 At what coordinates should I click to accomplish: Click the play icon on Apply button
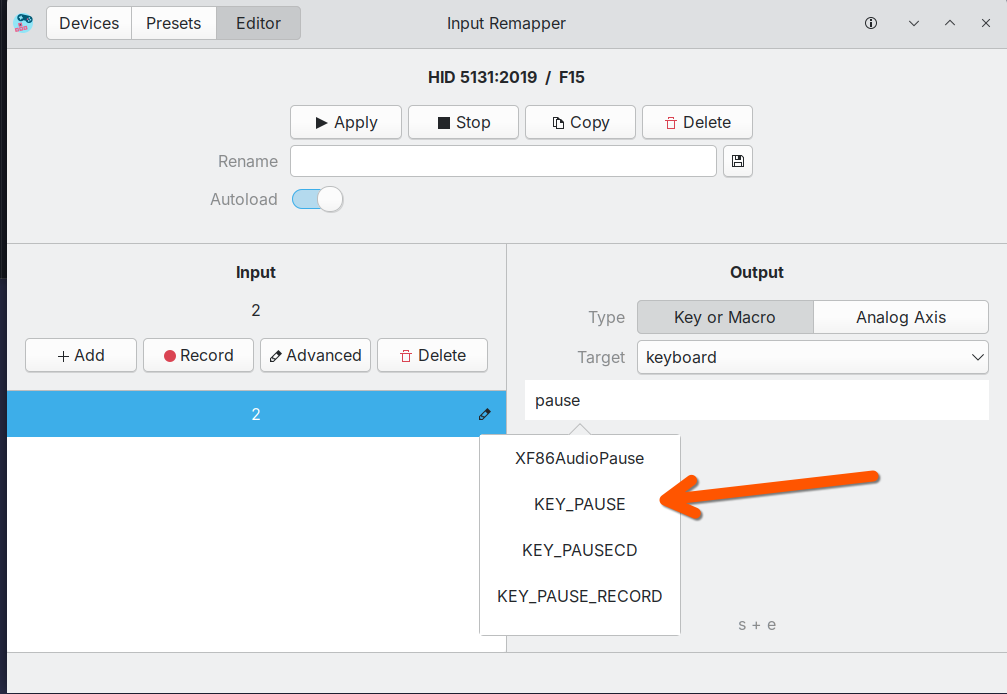(x=321, y=122)
